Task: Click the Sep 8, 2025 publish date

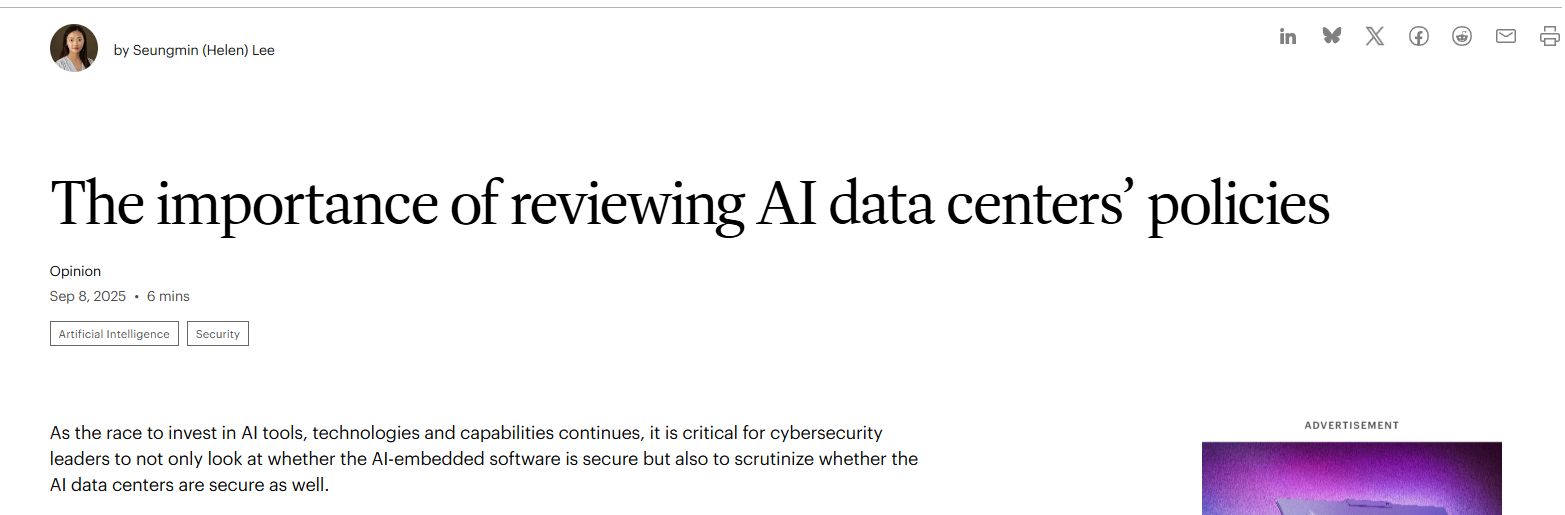Action: coord(88,296)
